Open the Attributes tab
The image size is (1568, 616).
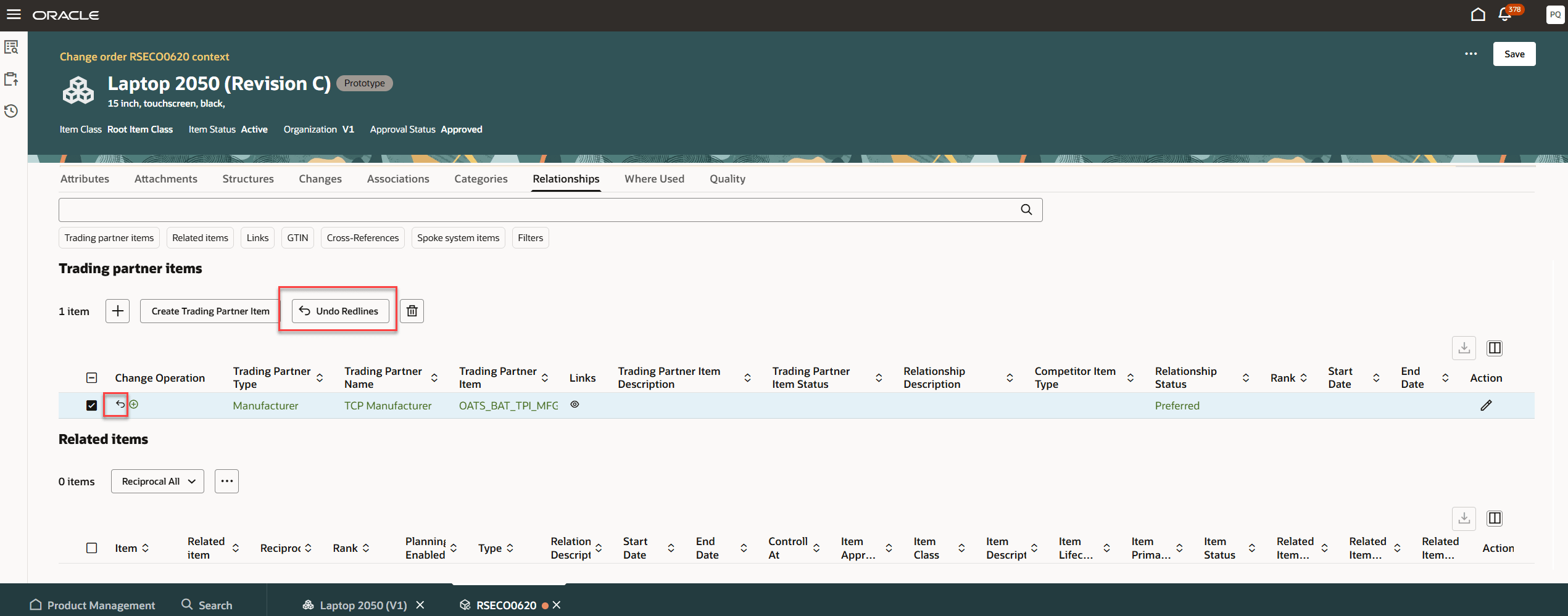[85, 178]
